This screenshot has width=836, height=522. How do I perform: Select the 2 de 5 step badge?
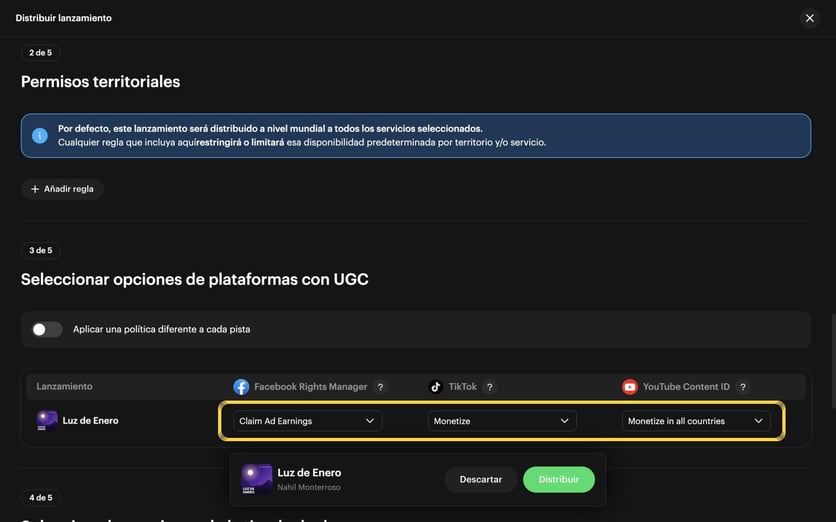tap(41, 53)
